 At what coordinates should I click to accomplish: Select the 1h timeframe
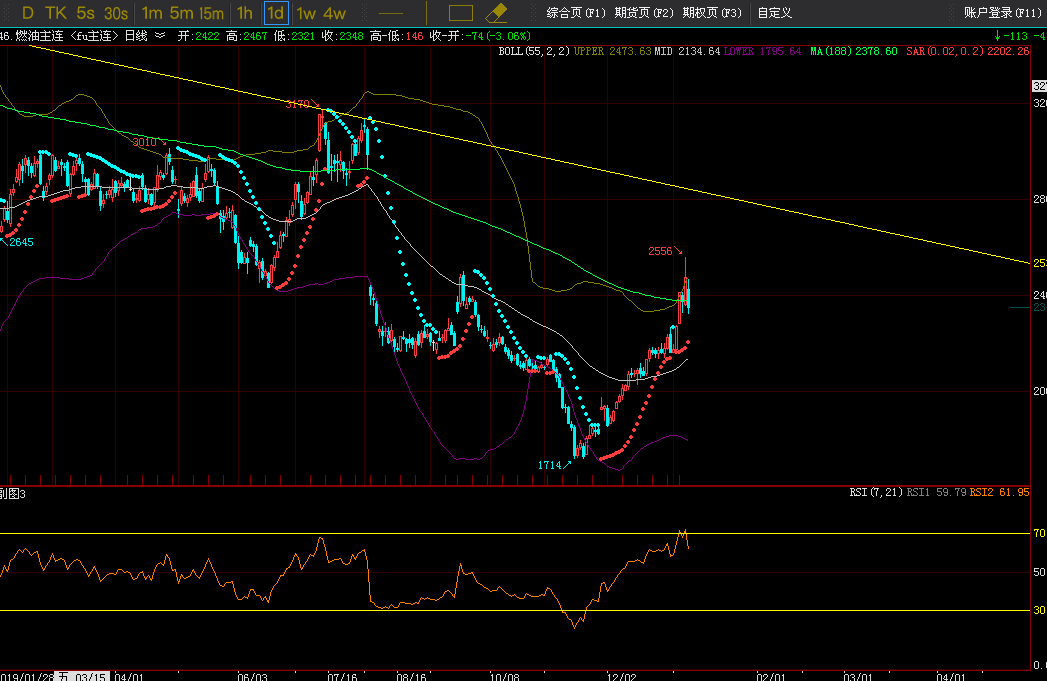(x=244, y=13)
